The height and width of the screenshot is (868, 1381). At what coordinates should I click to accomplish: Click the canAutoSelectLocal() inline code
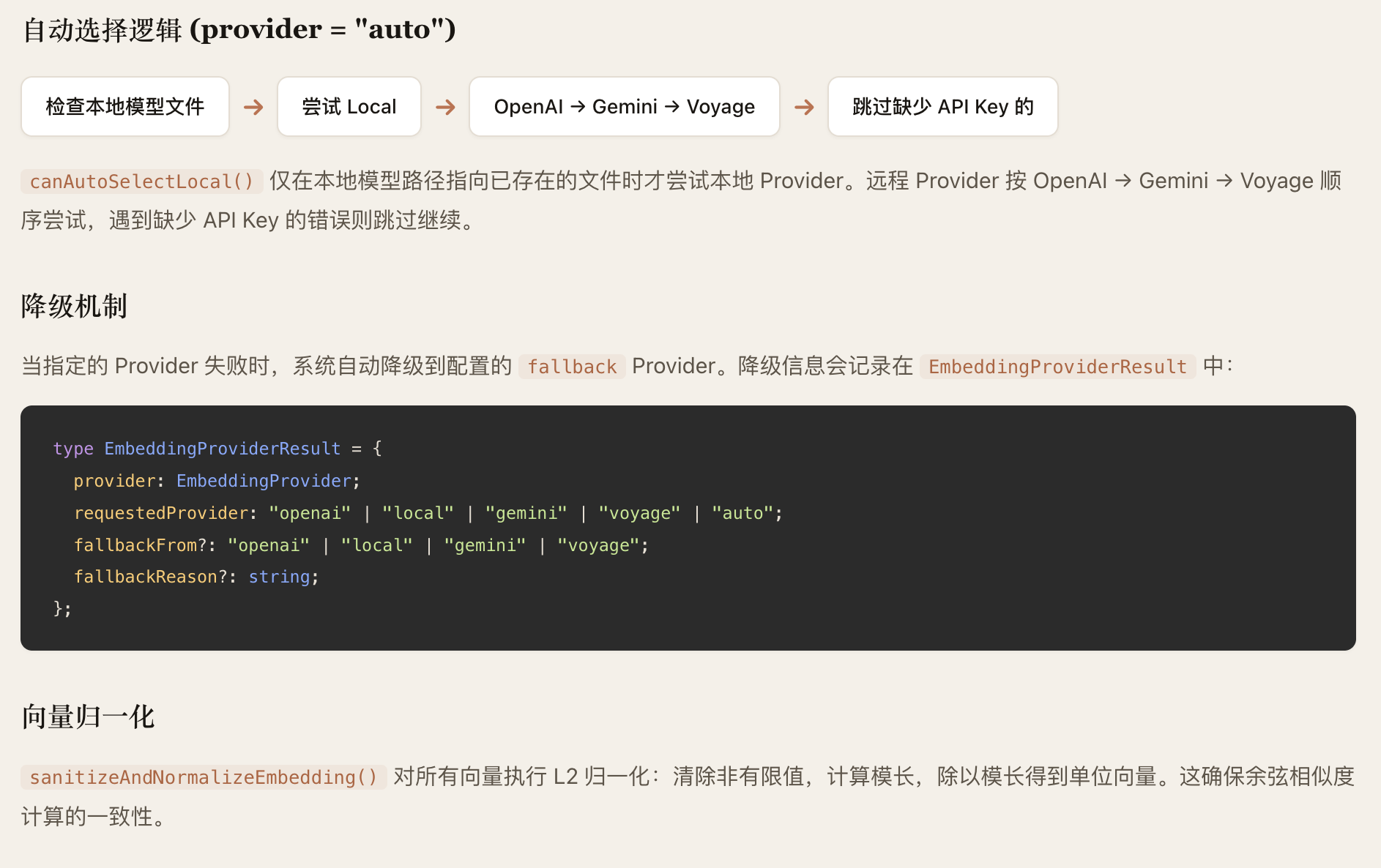coord(141,182)
